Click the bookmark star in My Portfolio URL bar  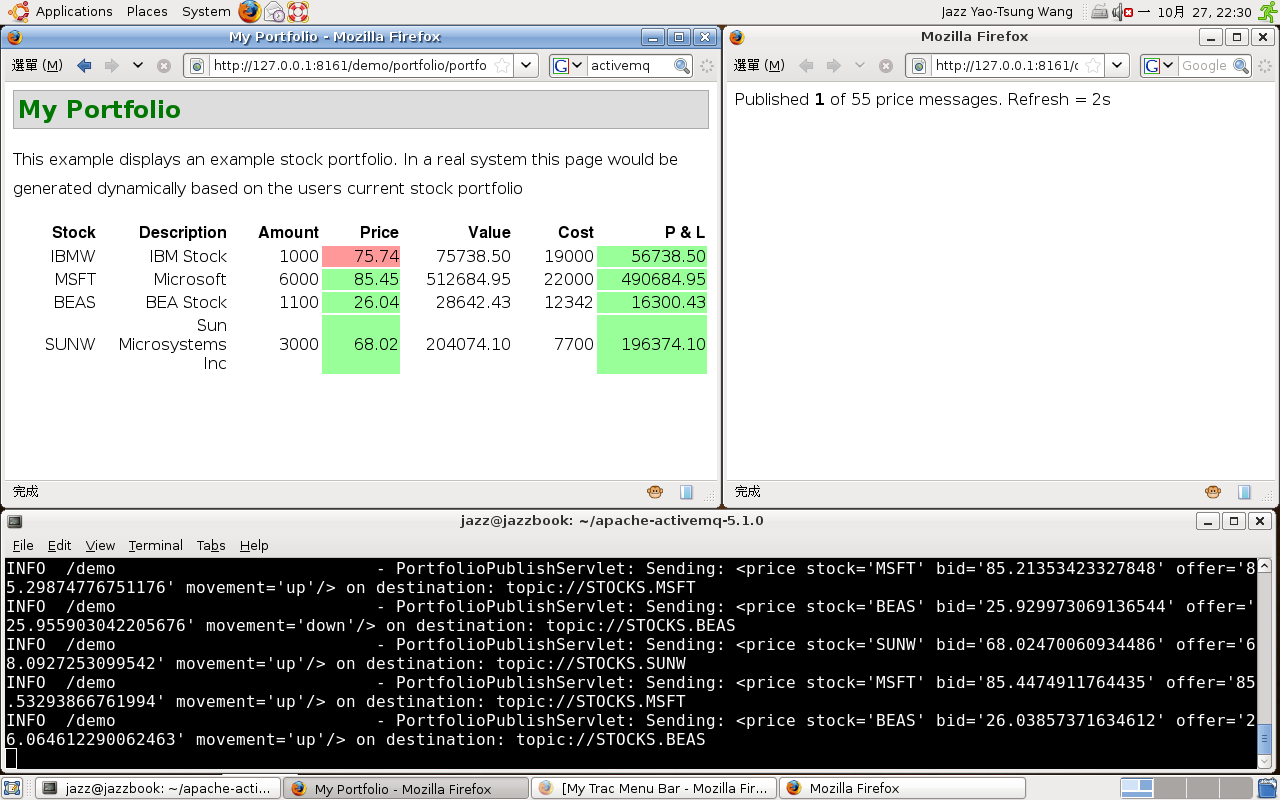click(x=502, y=66)
